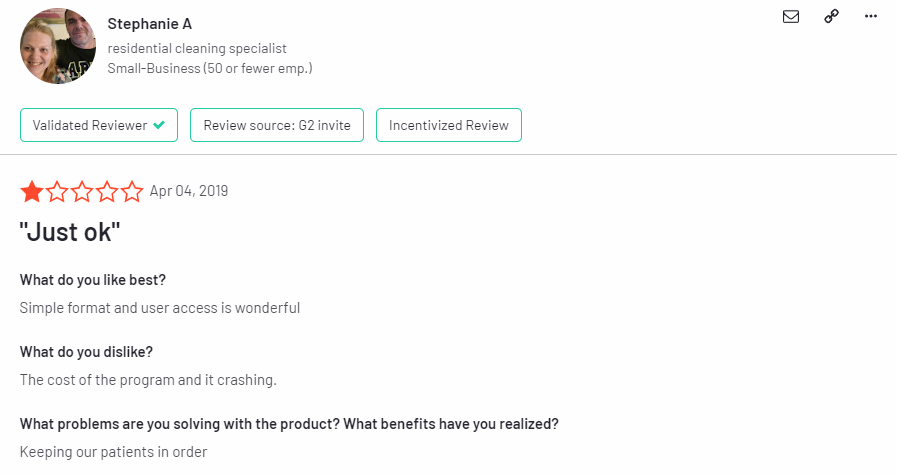Click the fifth empty rating star

coord(132,192)
